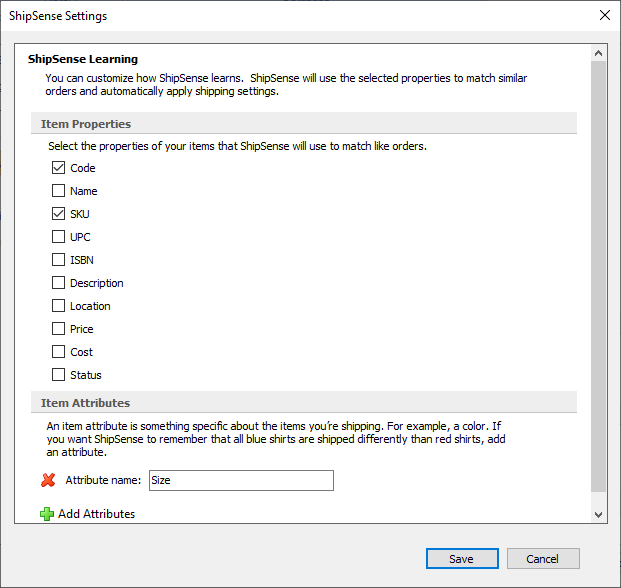The image size is (621, 588).
Task: Click the Cancel button
Action: [543, 559]
